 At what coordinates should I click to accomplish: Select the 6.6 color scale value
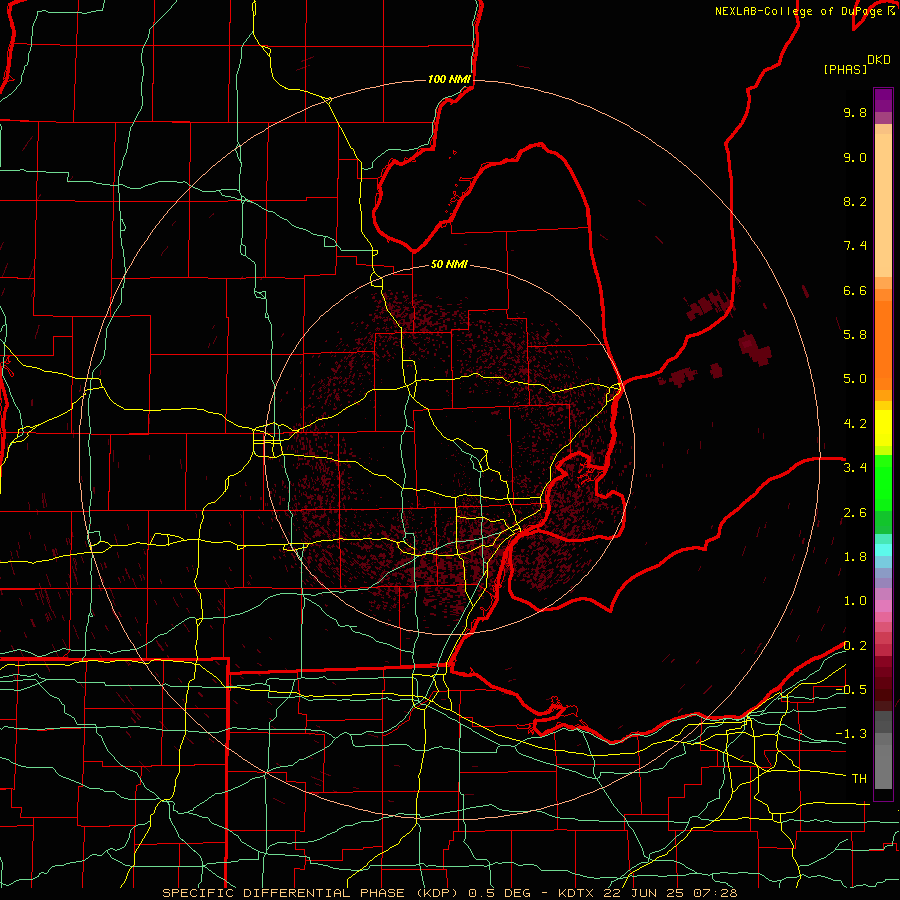click(x=855, y=290)
